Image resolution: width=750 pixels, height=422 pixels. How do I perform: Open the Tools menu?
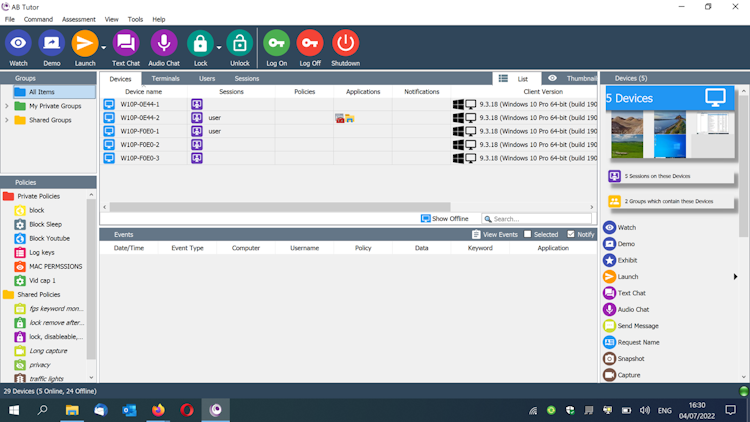135,20
